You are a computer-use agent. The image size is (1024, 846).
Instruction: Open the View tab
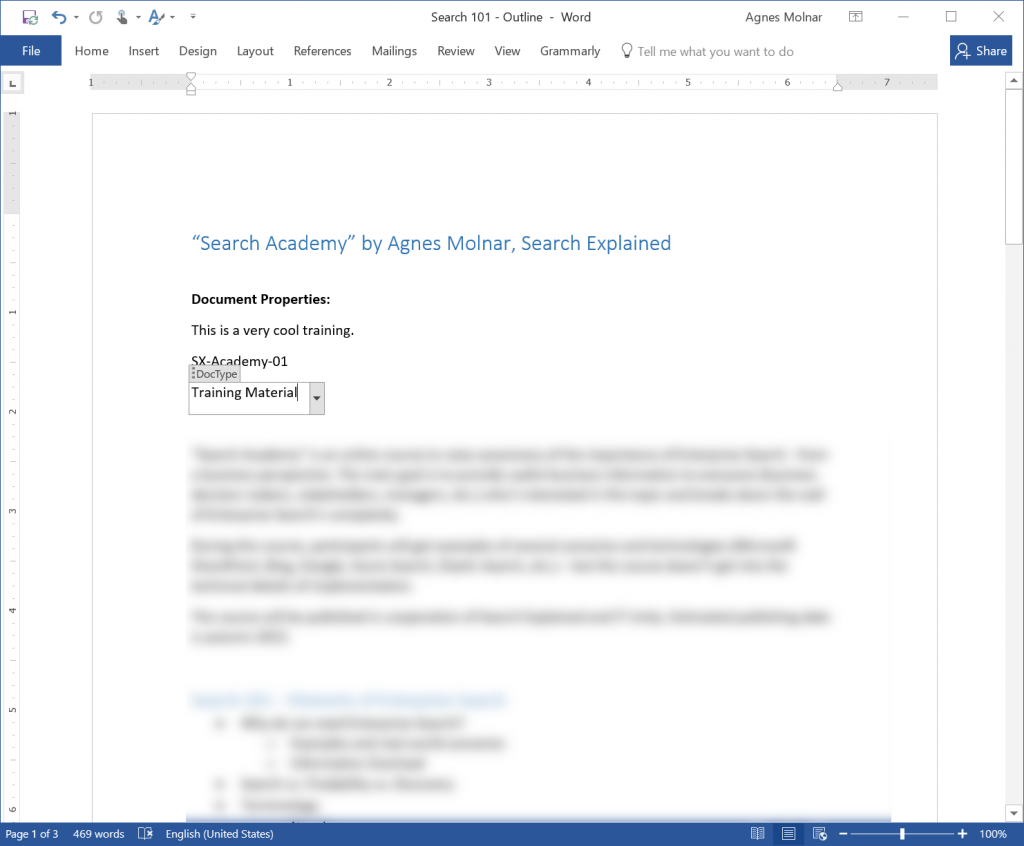(507, 51)
